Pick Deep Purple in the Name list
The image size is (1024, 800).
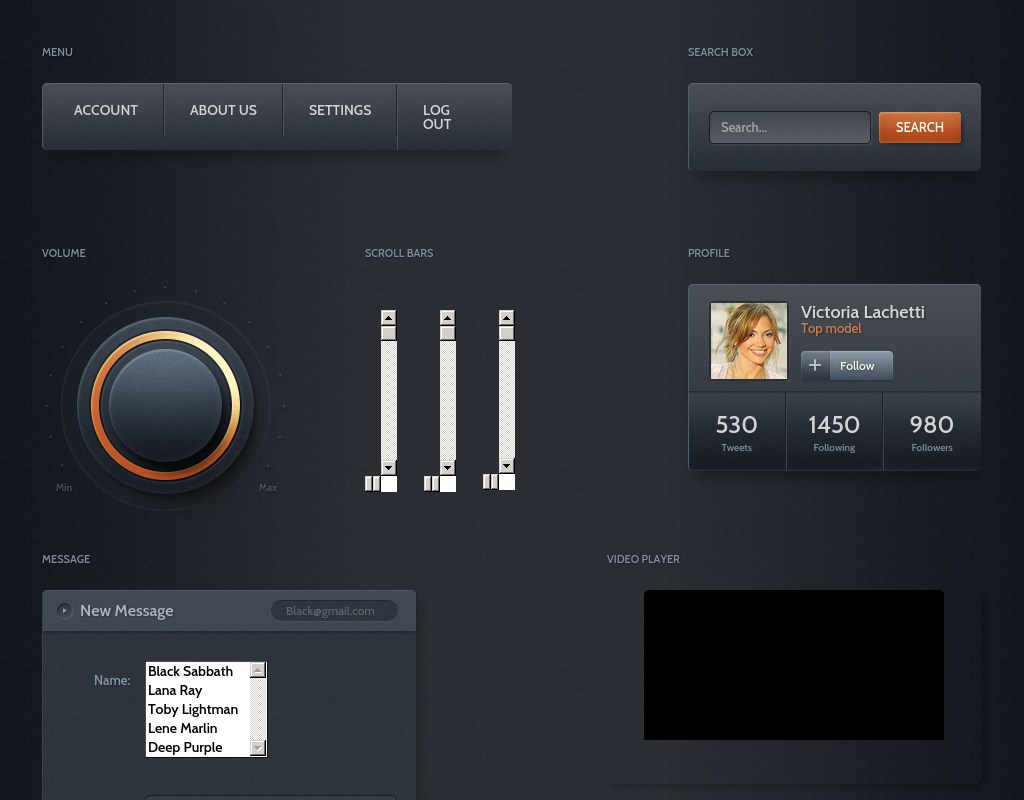185,747
